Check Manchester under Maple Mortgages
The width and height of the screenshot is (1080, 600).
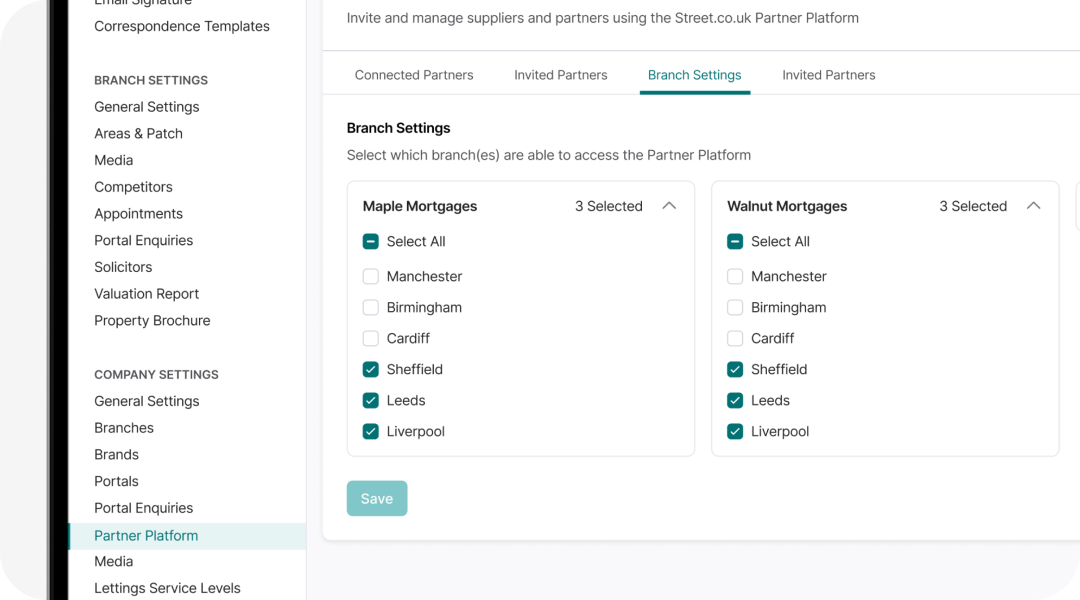[371, 276]
